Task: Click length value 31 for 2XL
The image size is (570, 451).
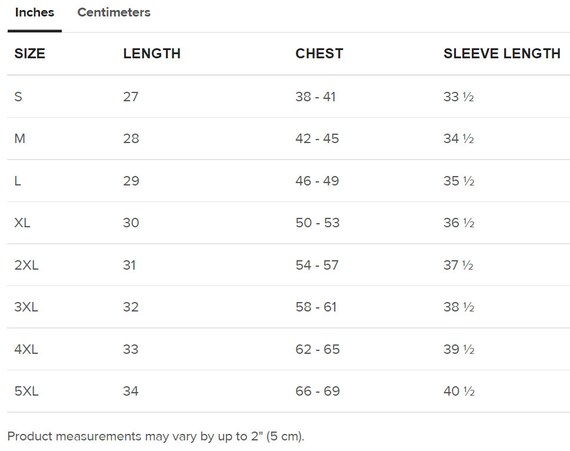Action: [x=129, y=265]
